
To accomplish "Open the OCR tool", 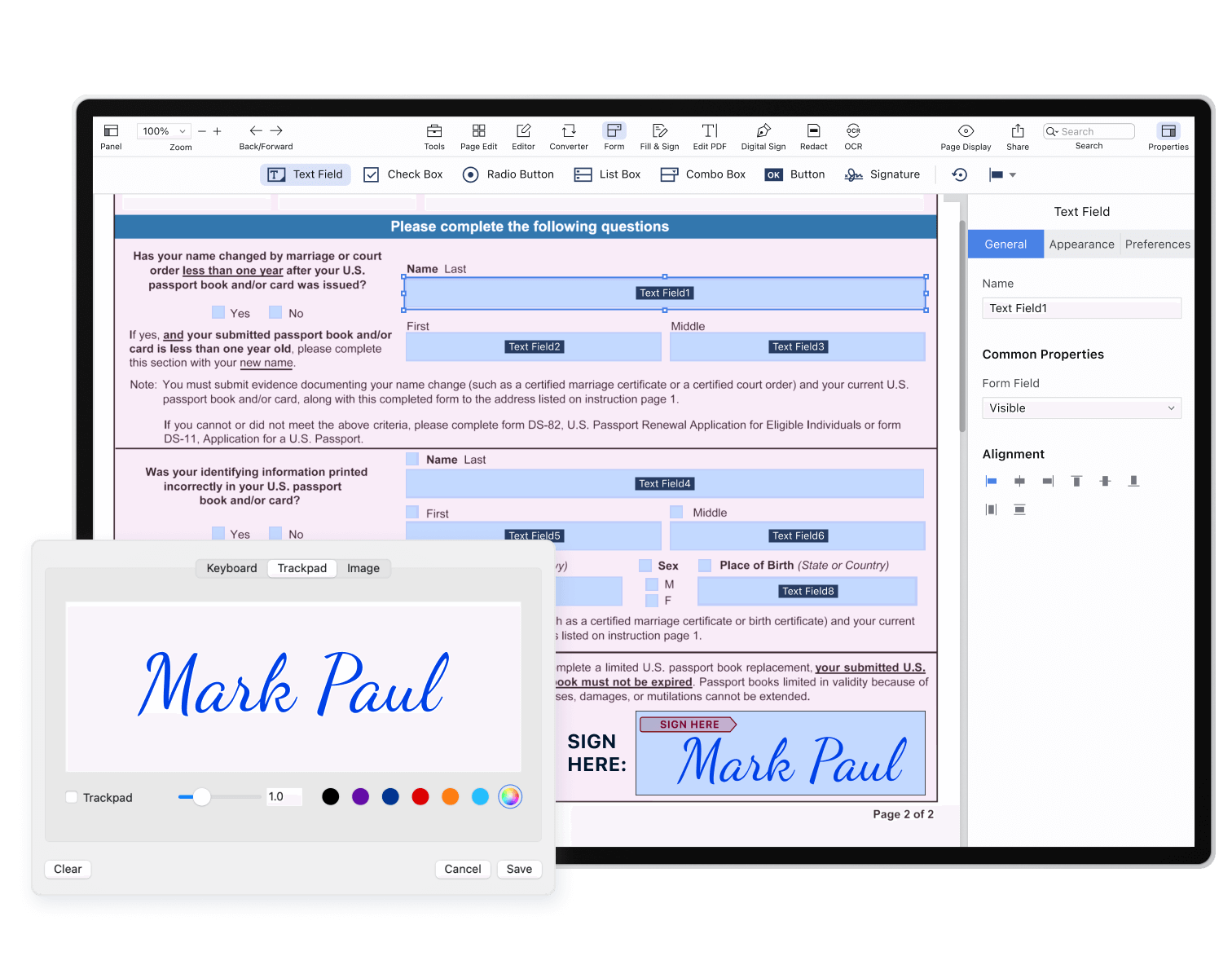I will pos(853,131).
